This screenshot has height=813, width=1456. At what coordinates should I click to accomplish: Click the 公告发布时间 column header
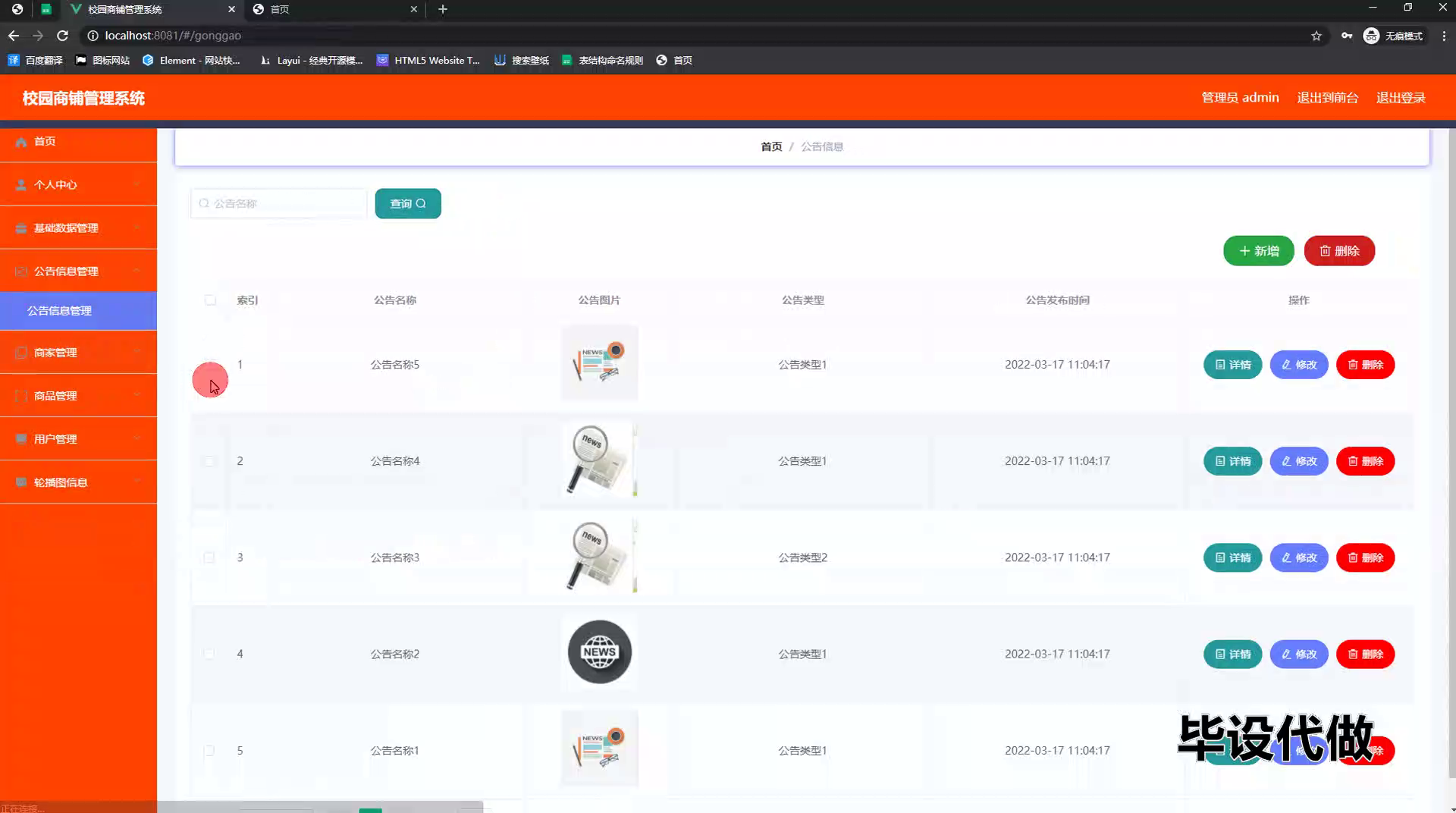click(x=1057, y=300)
